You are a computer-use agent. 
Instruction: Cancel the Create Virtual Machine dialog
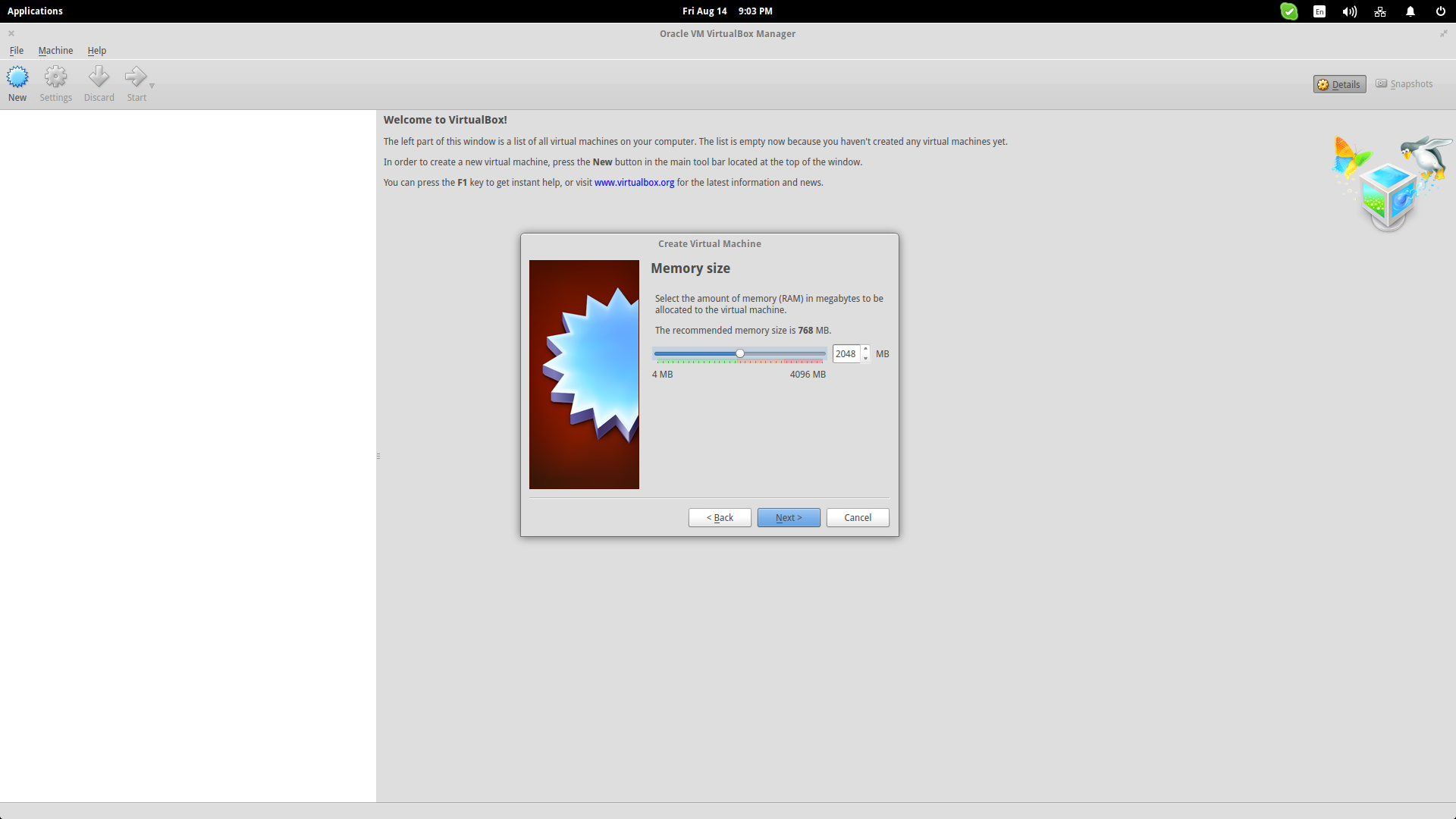[858, 517]
